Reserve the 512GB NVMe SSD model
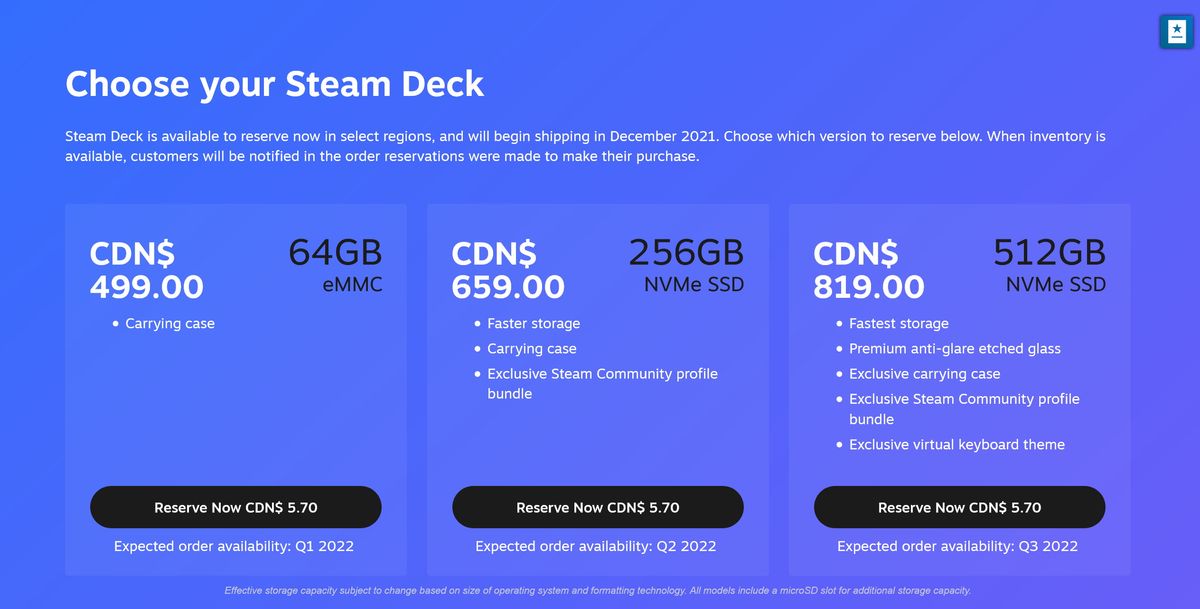 [960, 507]
